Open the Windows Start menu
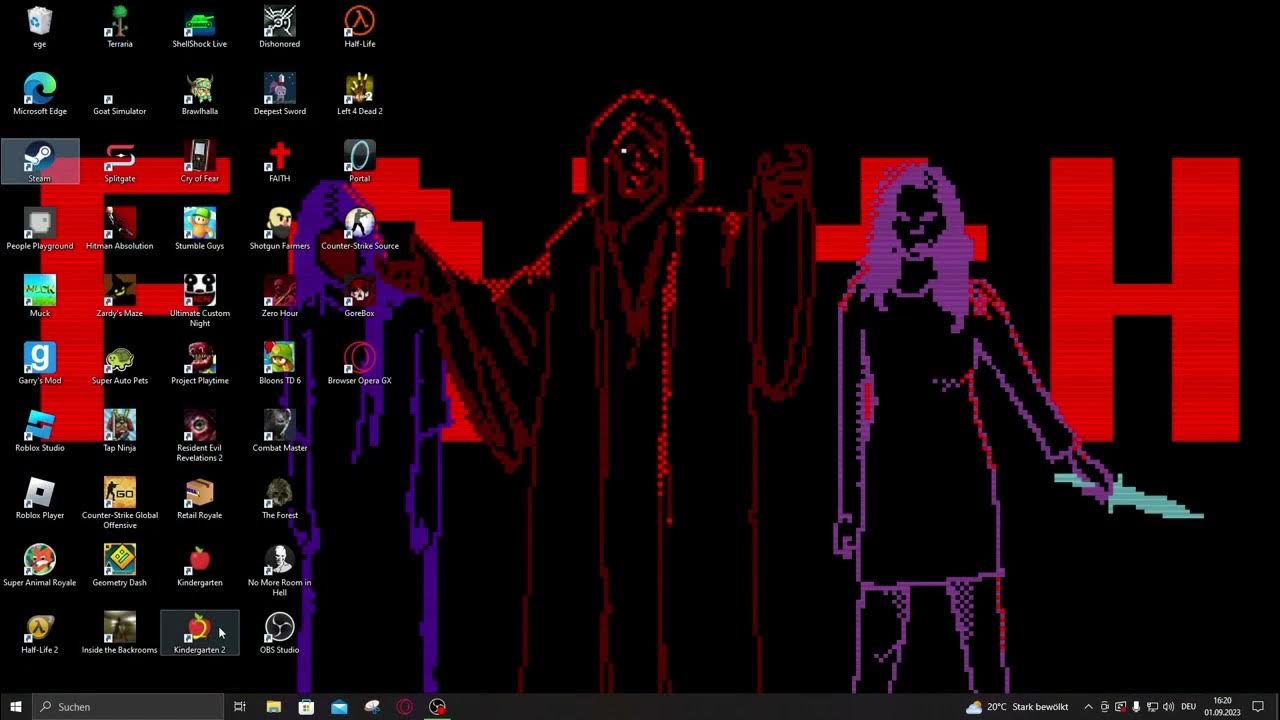1280x720 pixels. tap(16, 706)
